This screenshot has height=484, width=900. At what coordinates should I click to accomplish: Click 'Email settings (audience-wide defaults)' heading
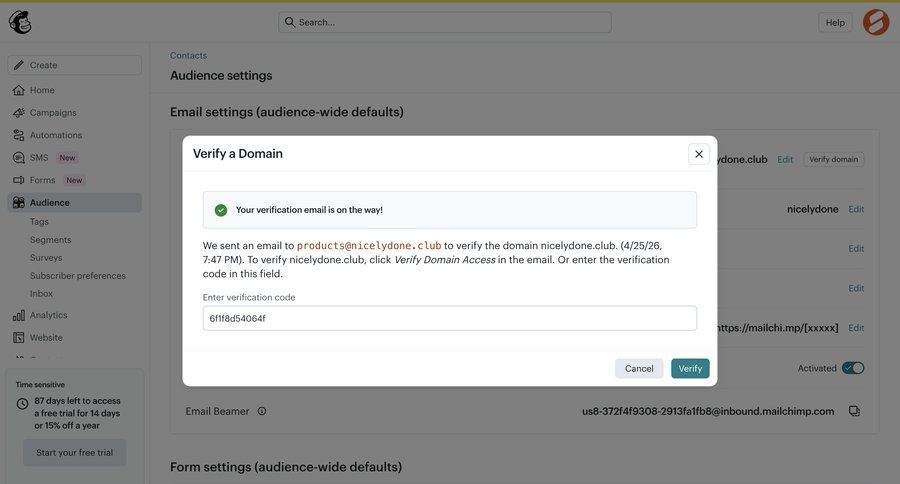point(286,112)
